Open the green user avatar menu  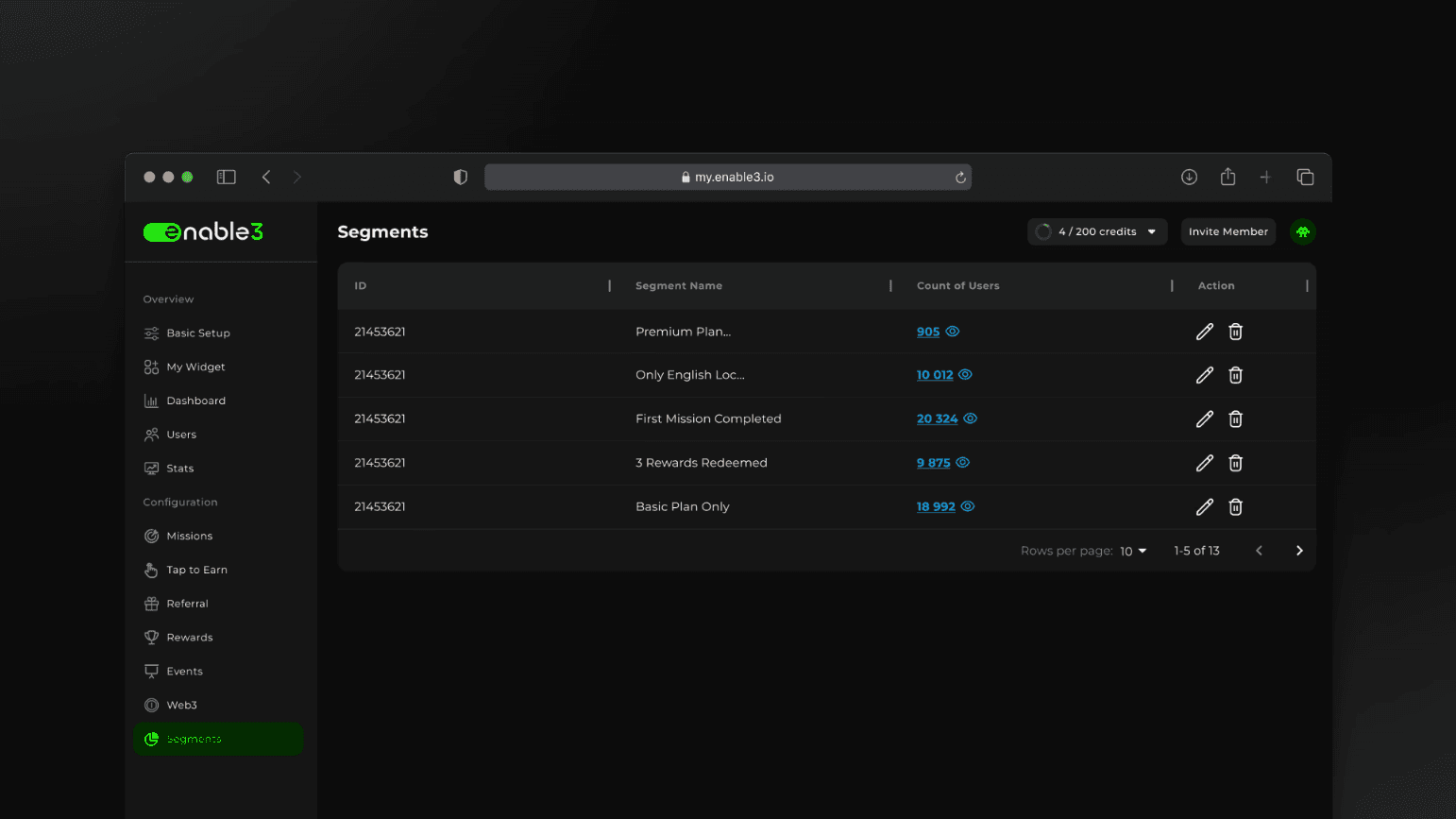point(1303,231)
